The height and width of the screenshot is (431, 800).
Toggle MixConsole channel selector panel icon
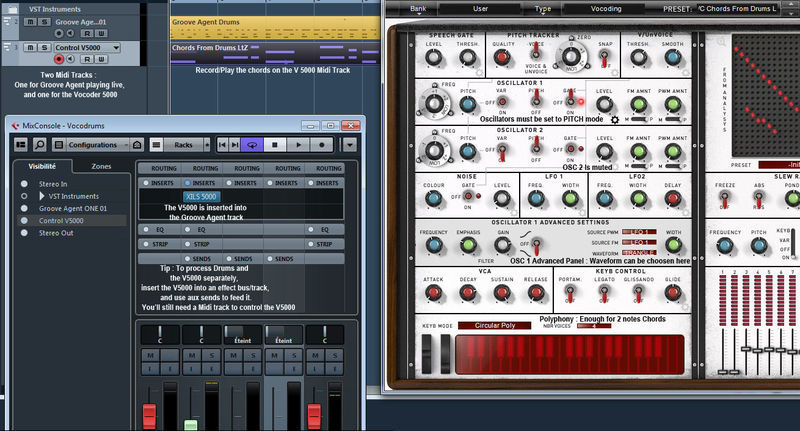click(x=21, y=145)
